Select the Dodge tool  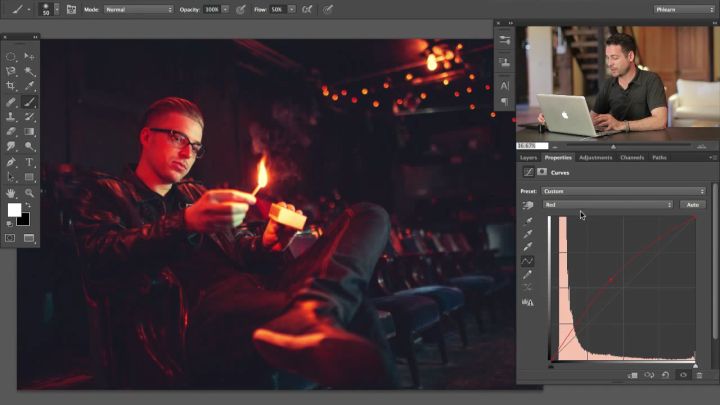(29, 146)
